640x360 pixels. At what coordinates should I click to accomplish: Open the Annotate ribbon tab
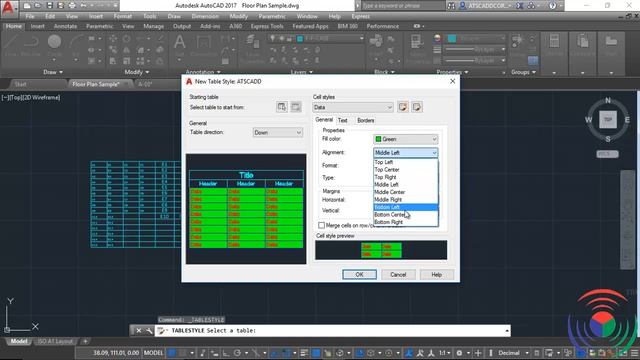click(x=65, y=26)
